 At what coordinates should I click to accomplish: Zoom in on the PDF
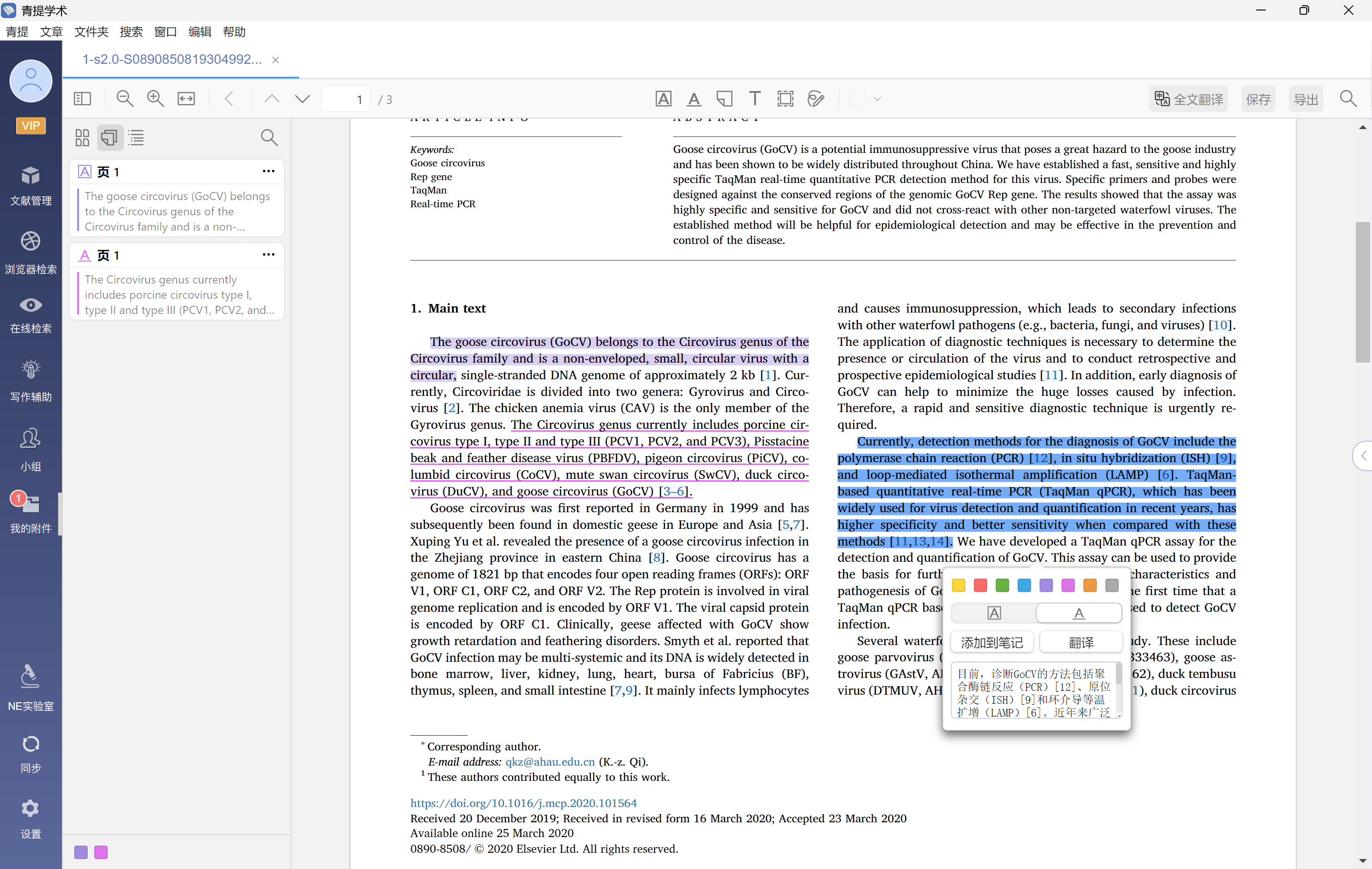(156, 99)
